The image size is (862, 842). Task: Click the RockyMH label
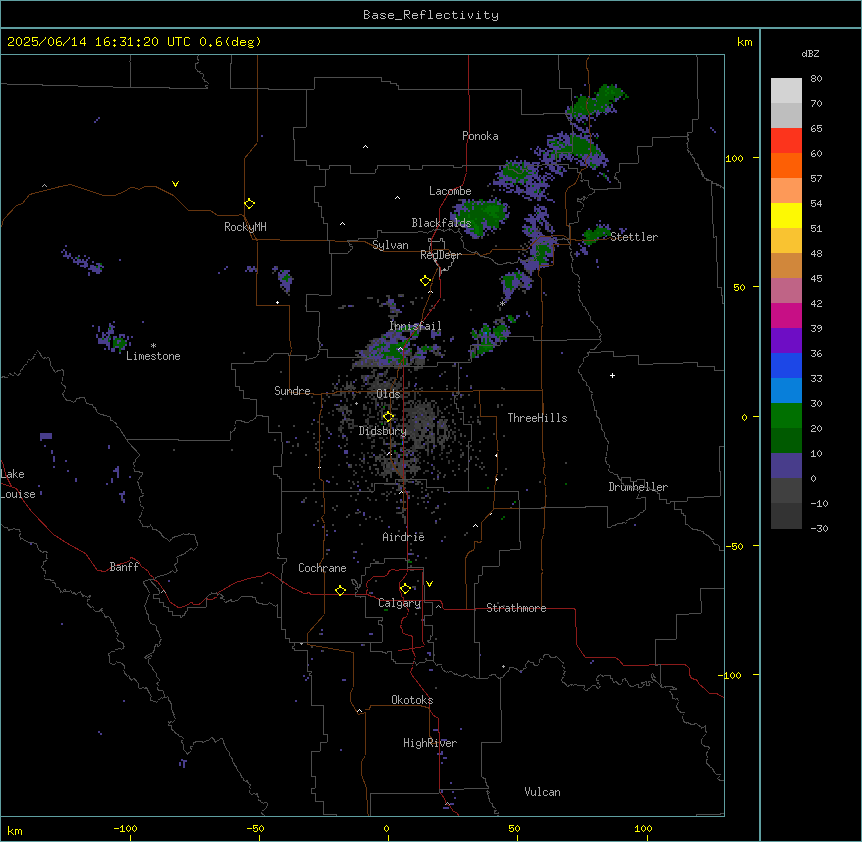point(245,227)
